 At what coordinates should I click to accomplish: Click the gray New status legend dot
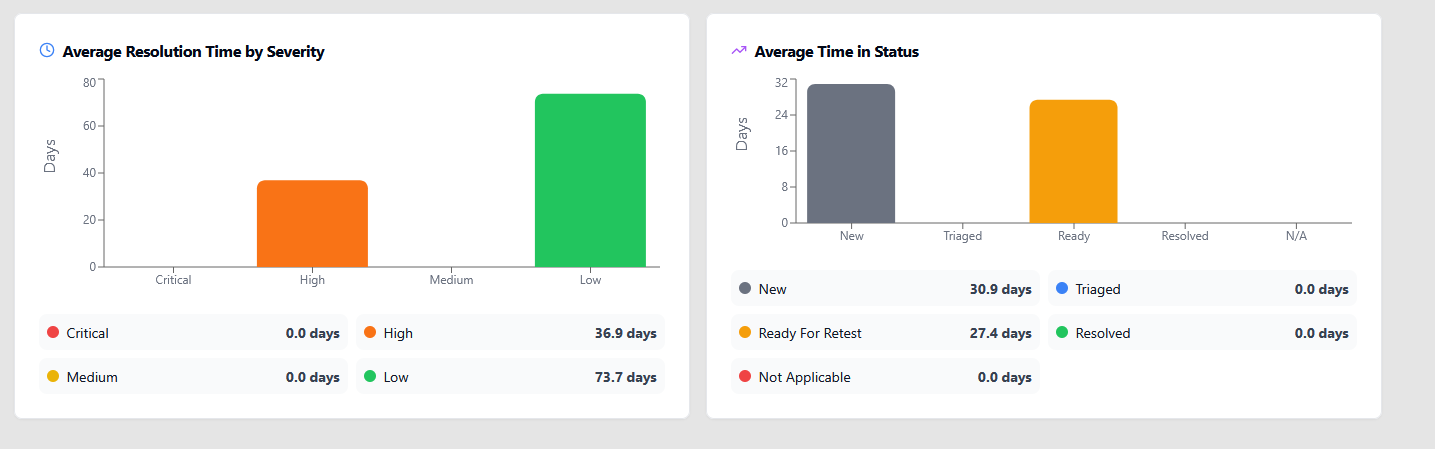tap(745, 288)
